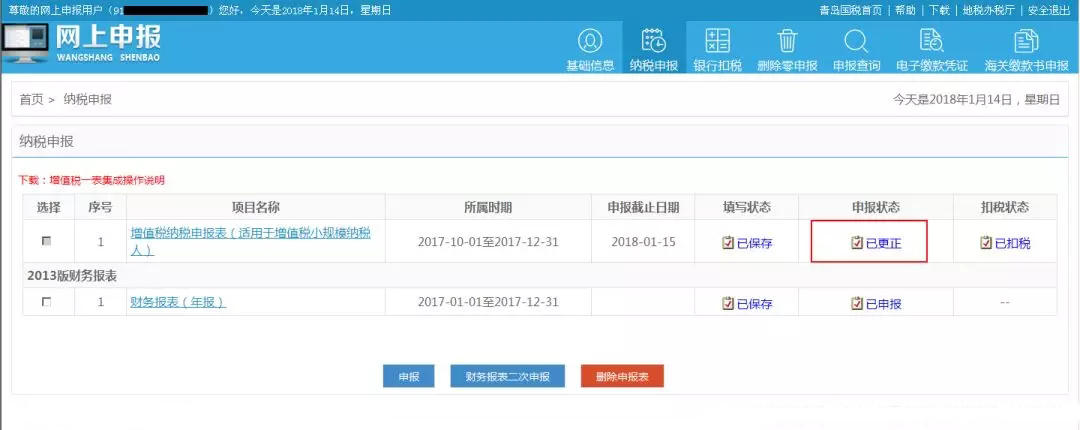Viewport: 1080px width, 430px height.
Task: Click the 项目名称 column header
Action: (256, 207)
